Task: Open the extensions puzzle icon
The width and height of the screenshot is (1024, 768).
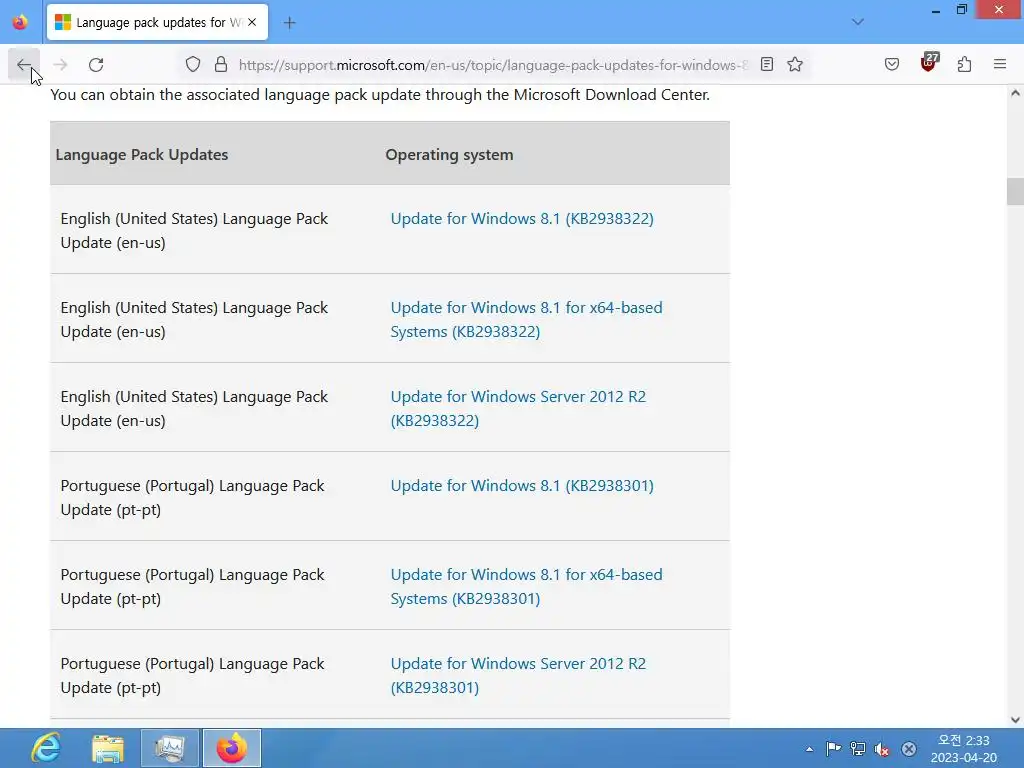Action: (964, 64)
